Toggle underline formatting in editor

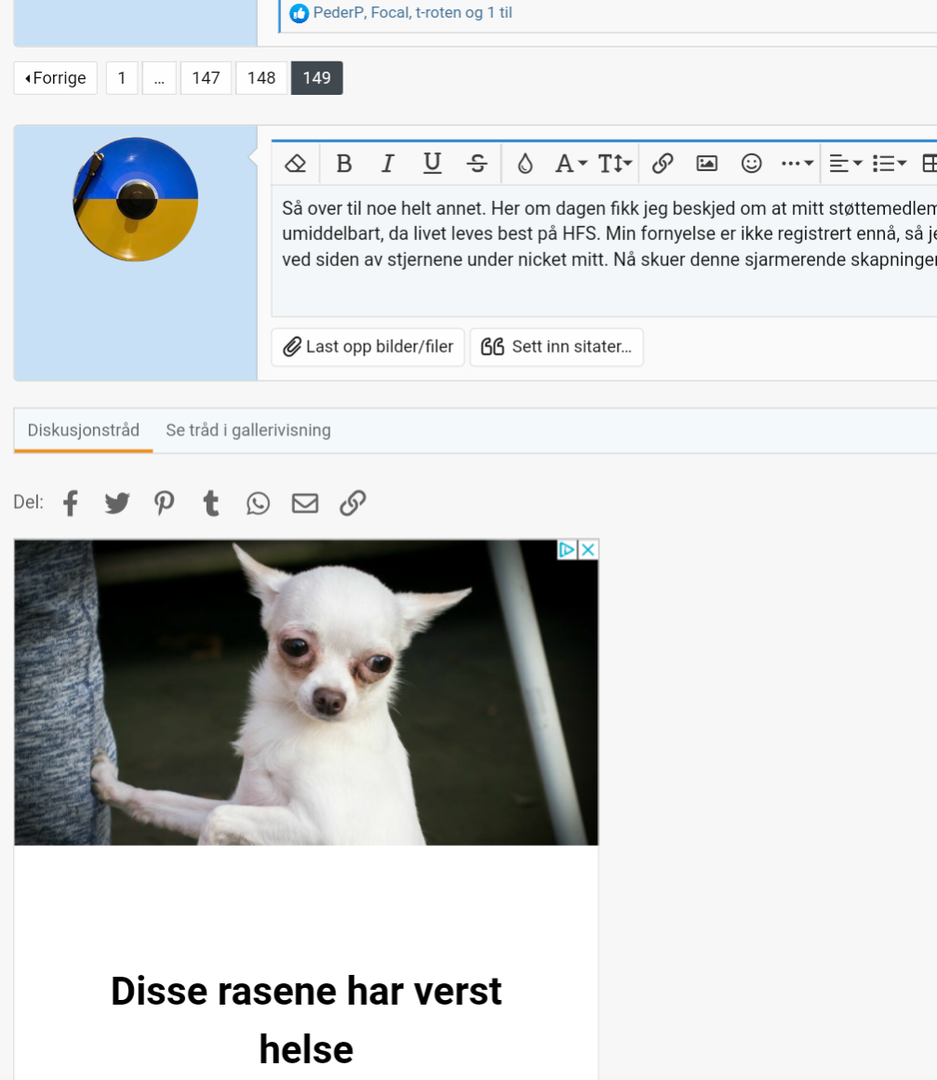tap(432, 163)
